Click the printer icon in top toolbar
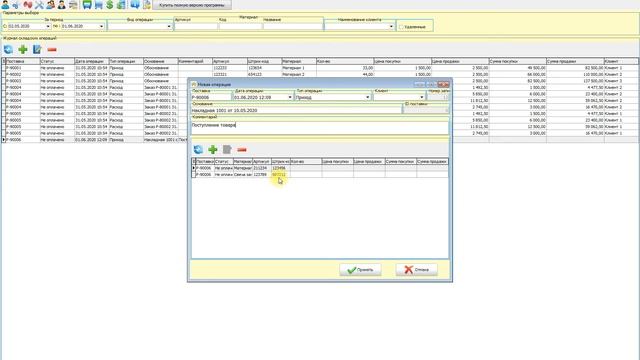The image size is (640, 360). coord(73,5)
